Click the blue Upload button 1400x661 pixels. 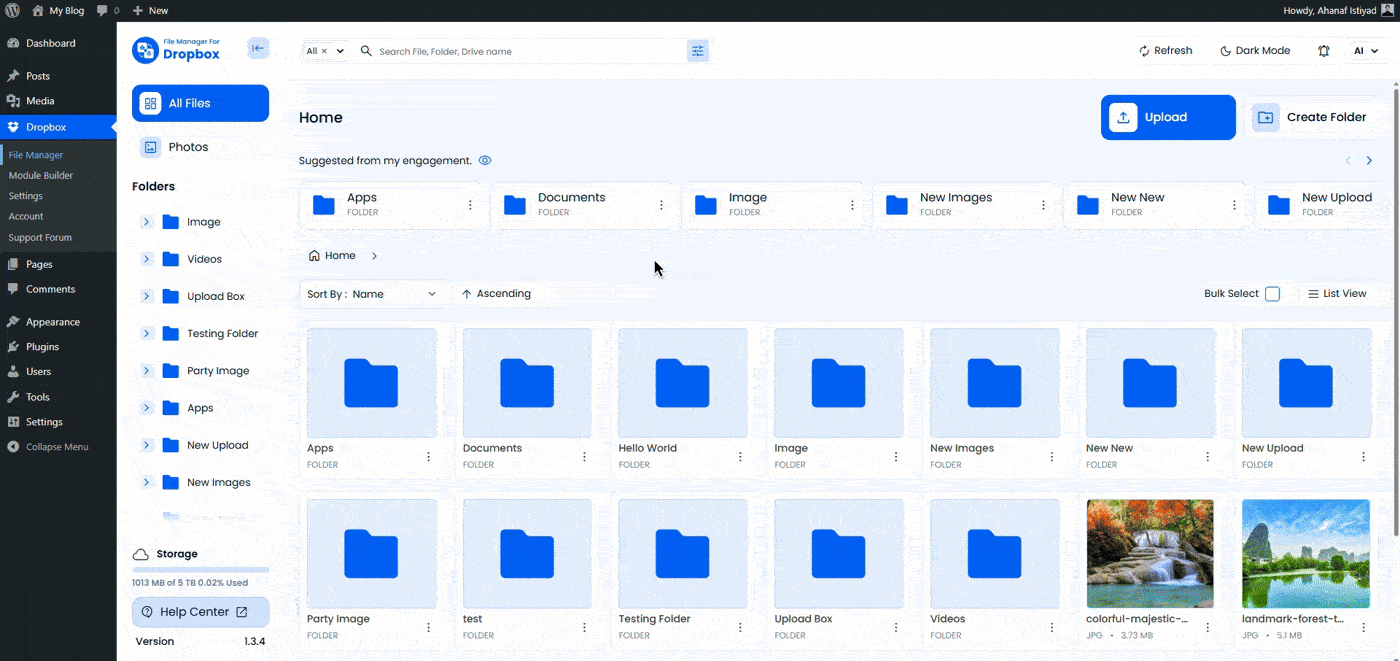(x=1167, y=118)
